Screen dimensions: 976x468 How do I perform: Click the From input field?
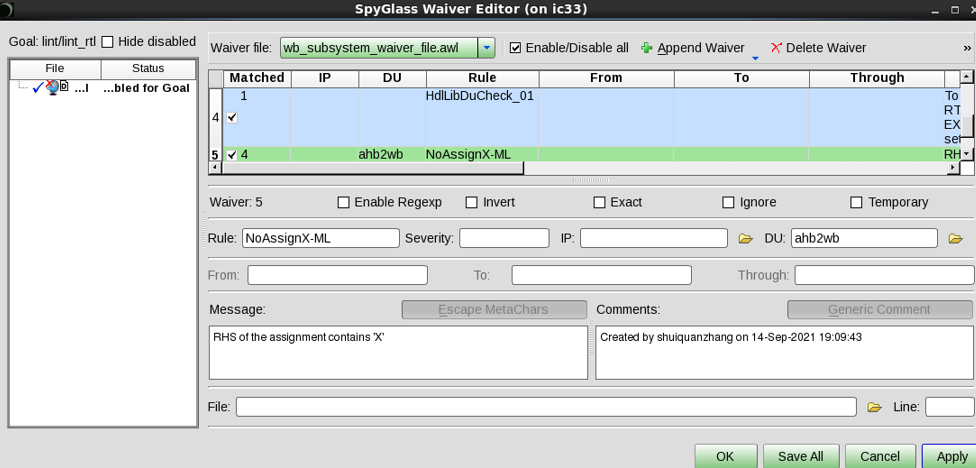337,275
